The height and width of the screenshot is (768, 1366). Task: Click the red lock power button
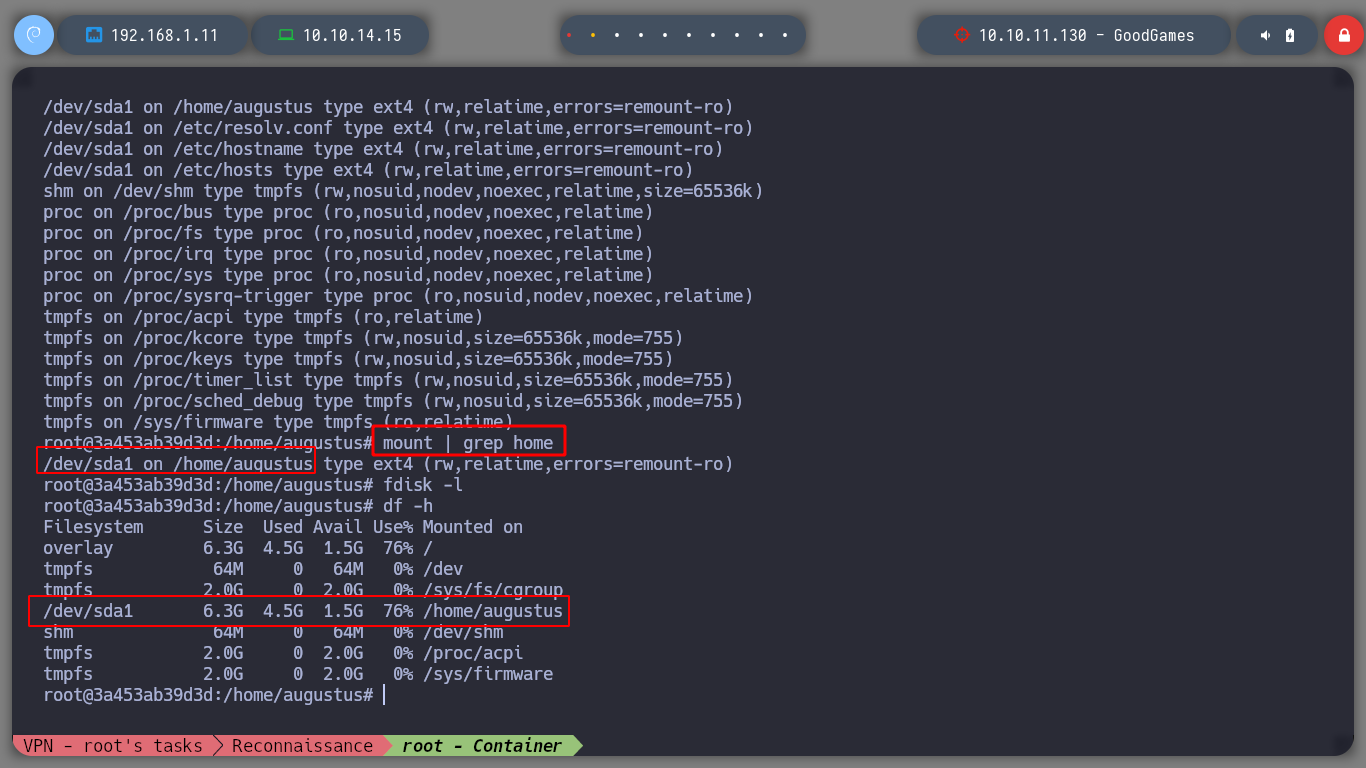coord(1344,35)
